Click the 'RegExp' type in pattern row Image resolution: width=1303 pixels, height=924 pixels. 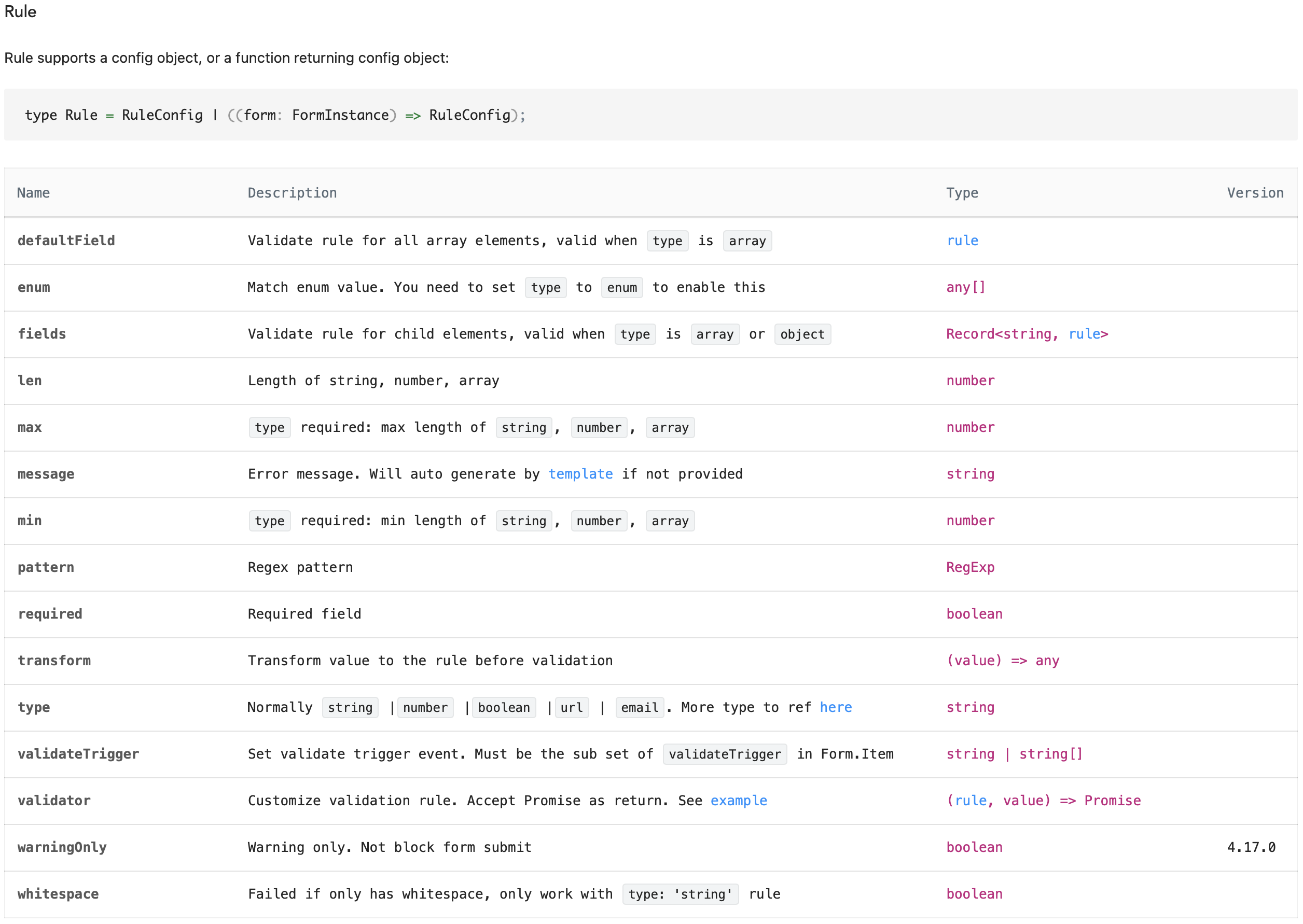(970, 567)
